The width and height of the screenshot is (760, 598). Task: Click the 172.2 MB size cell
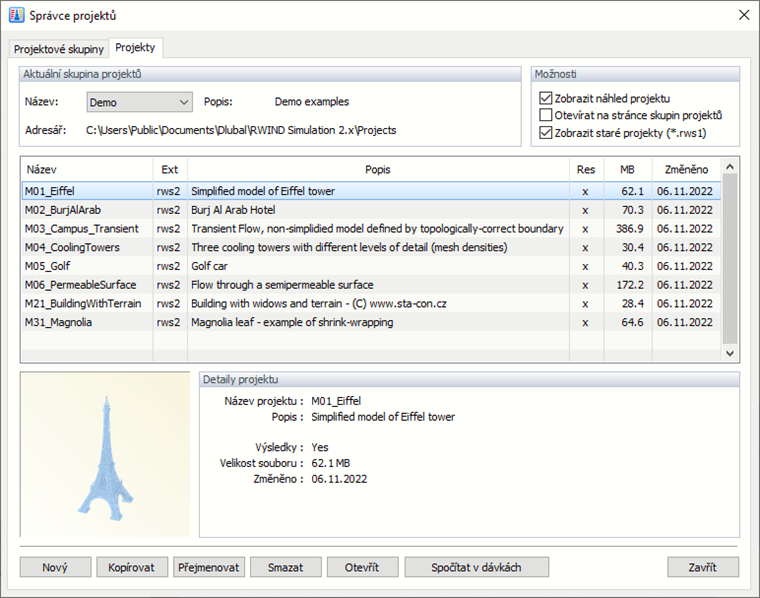tap(630, 285)
